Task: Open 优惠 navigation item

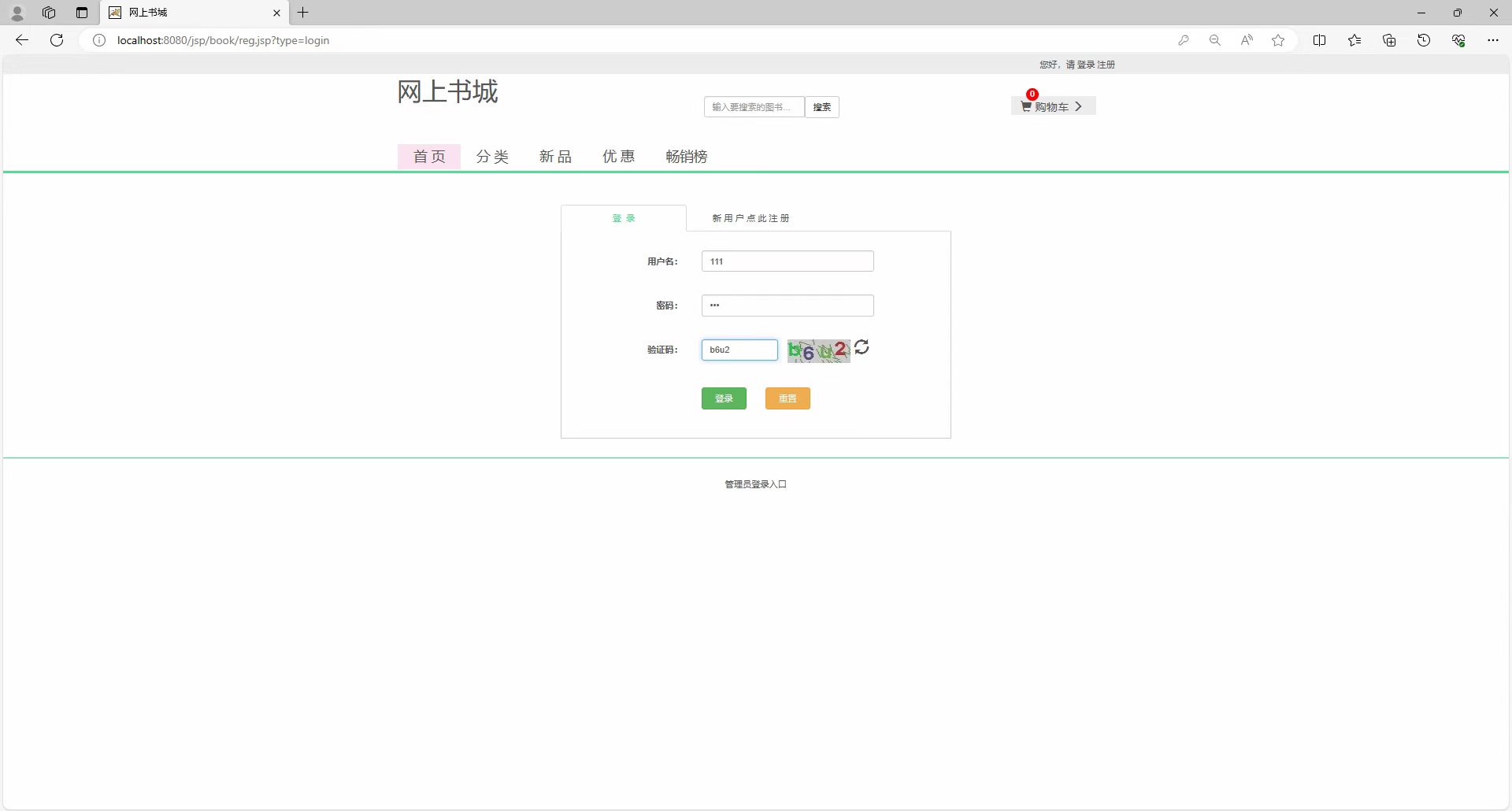Action: coord(618,157)
